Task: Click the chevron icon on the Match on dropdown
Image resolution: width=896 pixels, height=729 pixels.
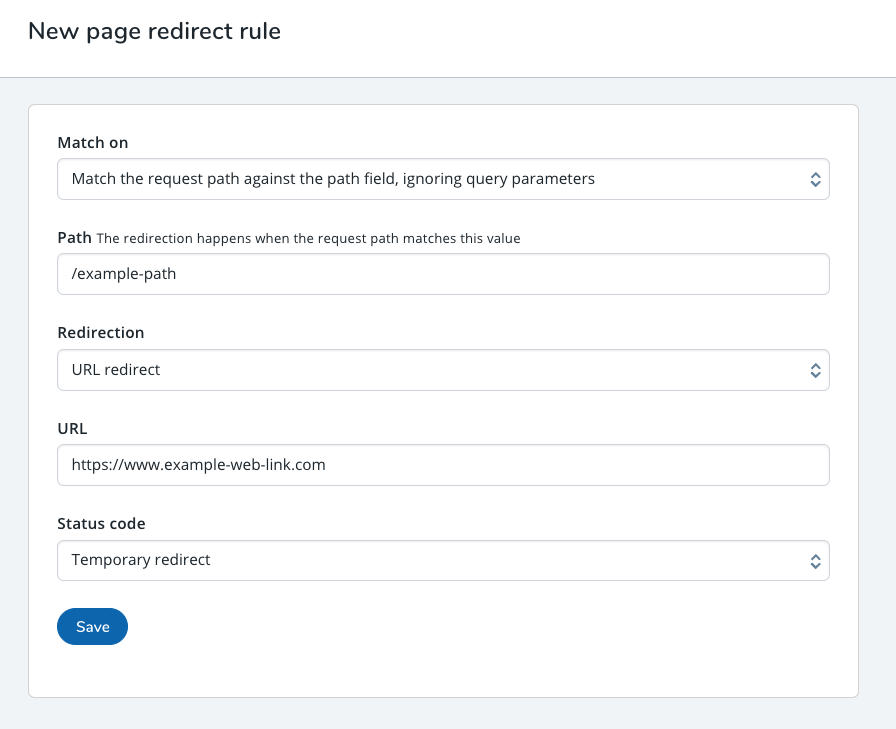Action: point(817,179)
